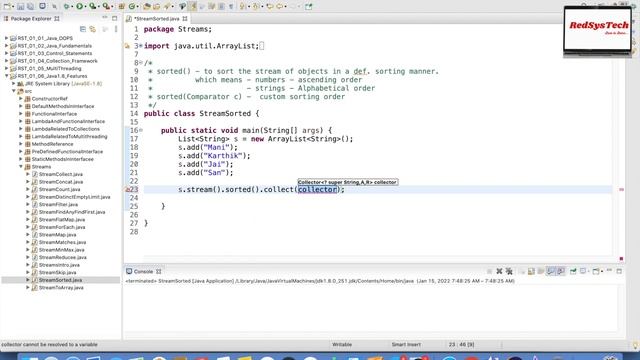The image size is (640, 360).
Task: Click the green Run toolbar button
Action: pos(80,6)
